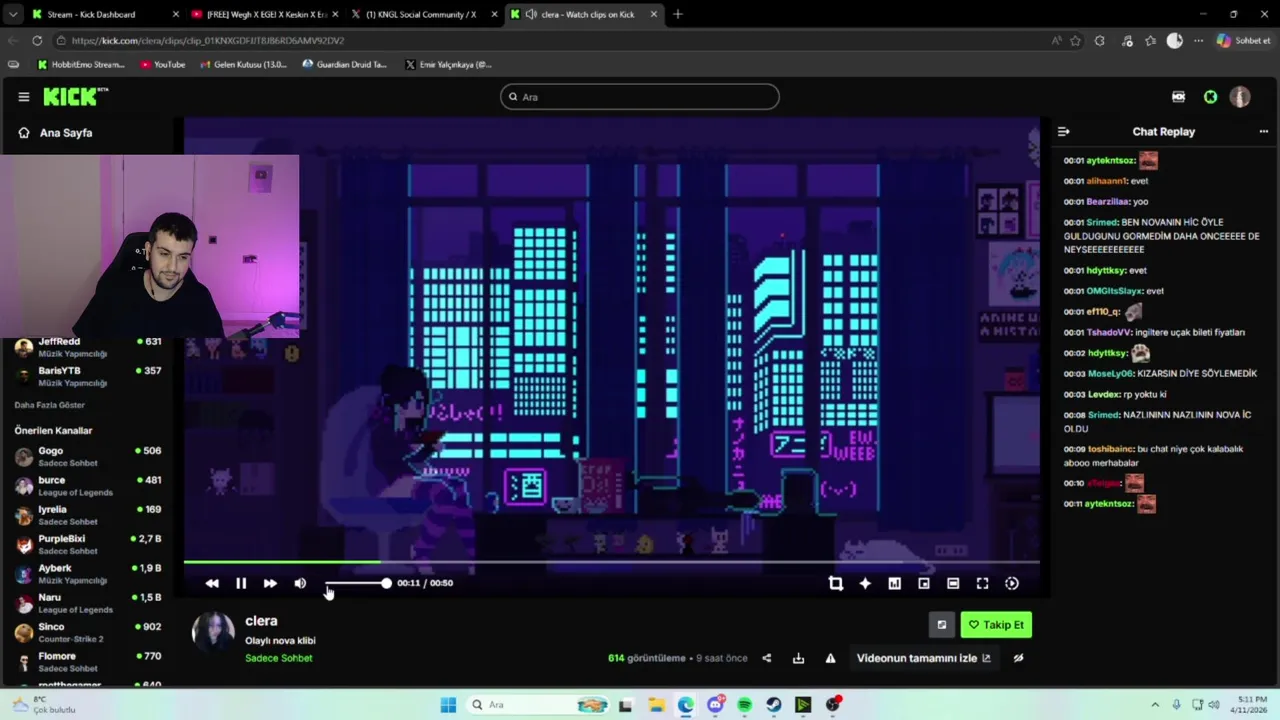Click the Kick logo

[75, 96]
